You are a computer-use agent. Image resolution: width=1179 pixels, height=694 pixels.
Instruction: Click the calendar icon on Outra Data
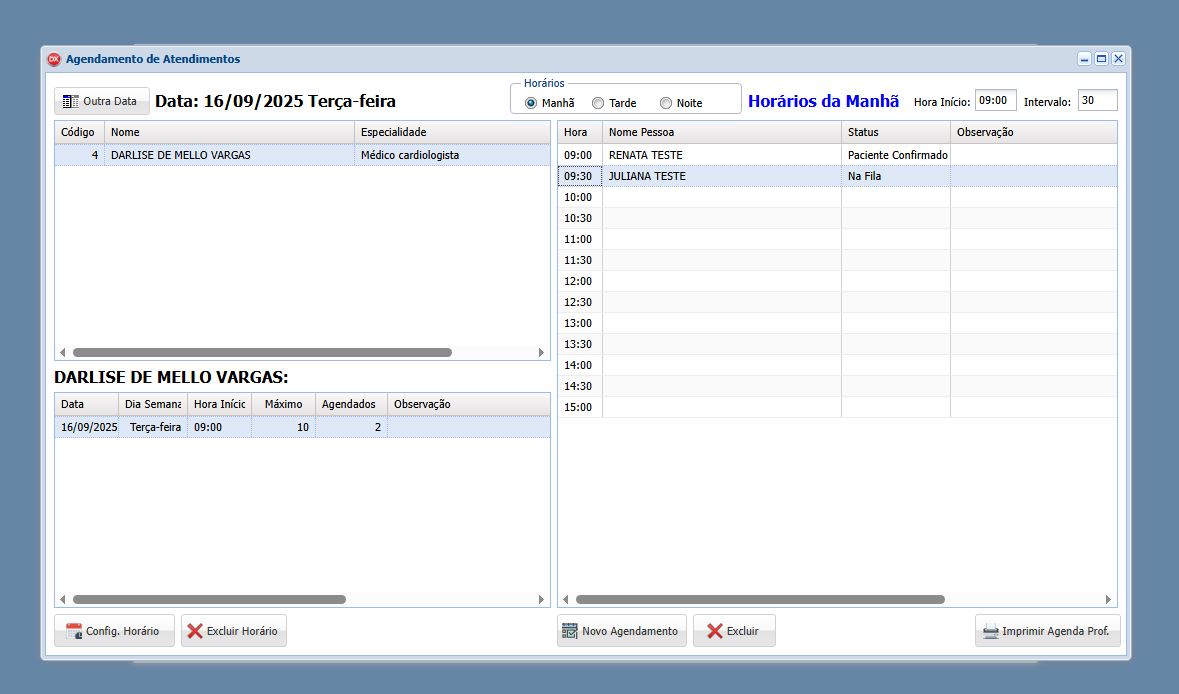[x=70, y=101]
